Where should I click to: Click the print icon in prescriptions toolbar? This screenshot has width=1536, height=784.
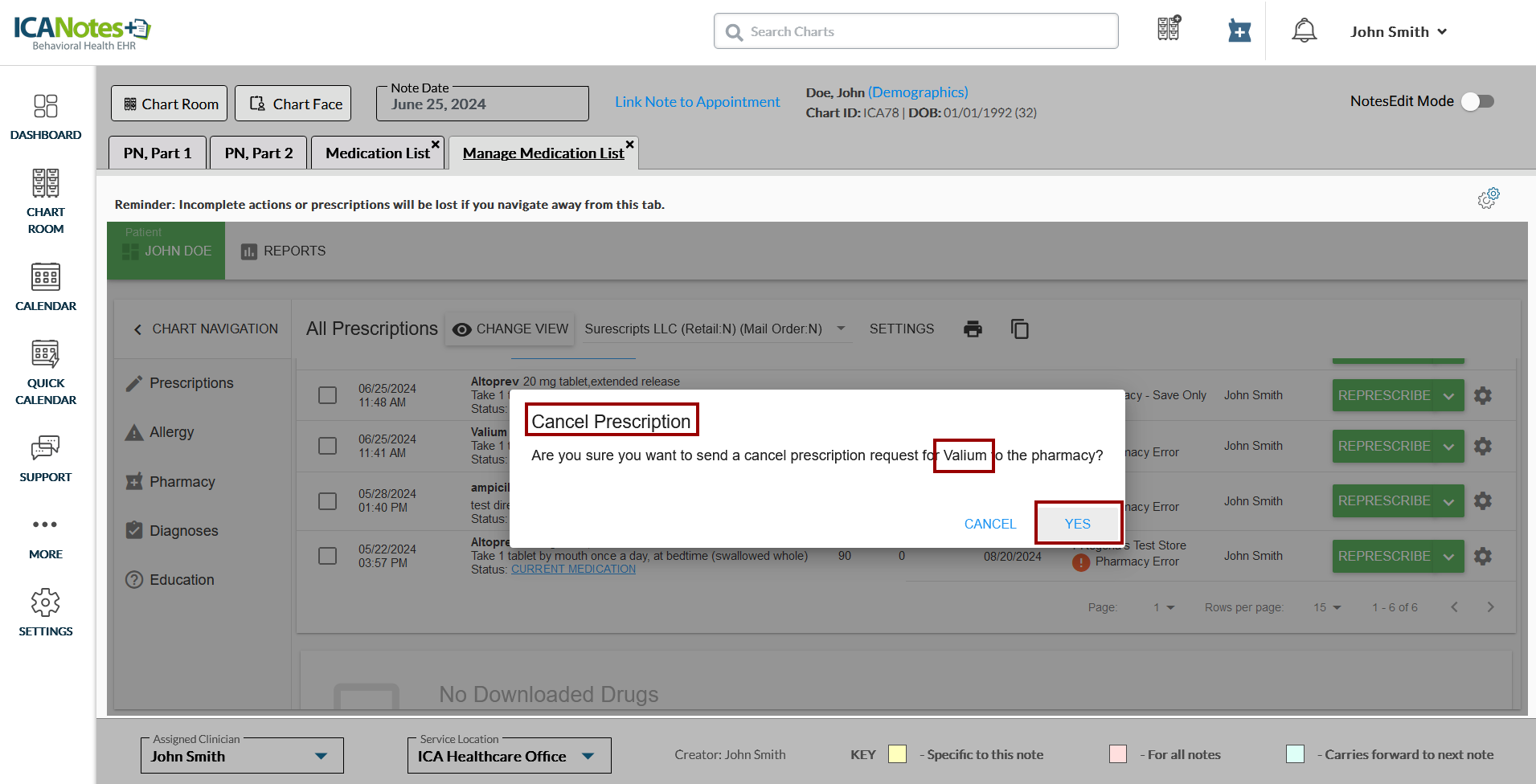(x=973, y=329)
